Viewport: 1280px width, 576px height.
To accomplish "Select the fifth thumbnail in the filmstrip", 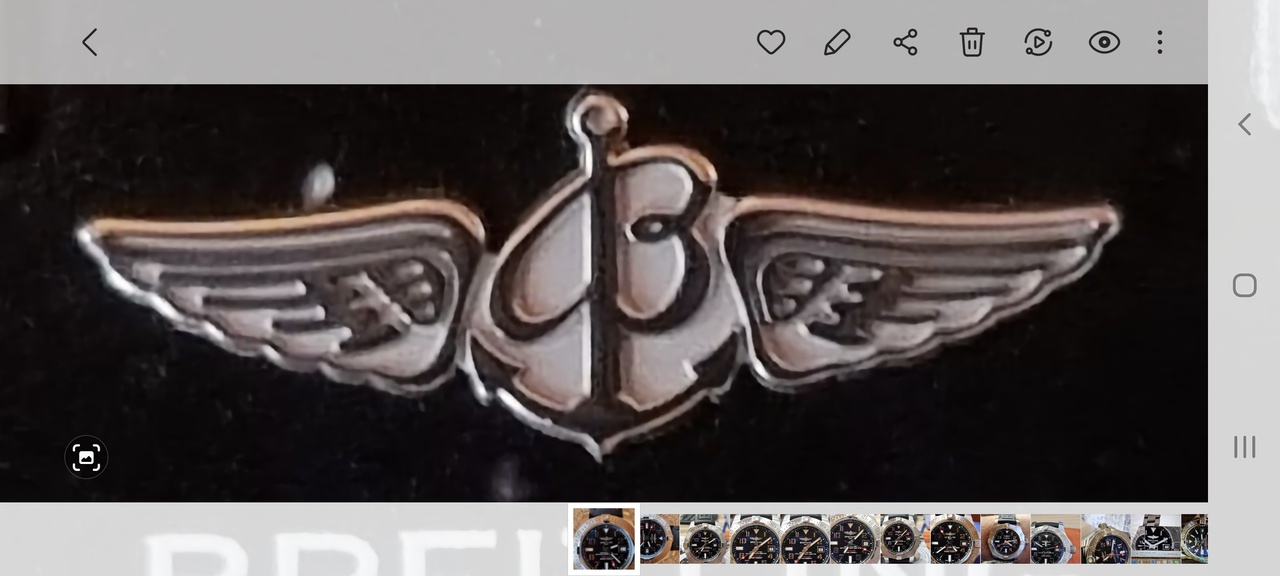I will coord(804,539).
